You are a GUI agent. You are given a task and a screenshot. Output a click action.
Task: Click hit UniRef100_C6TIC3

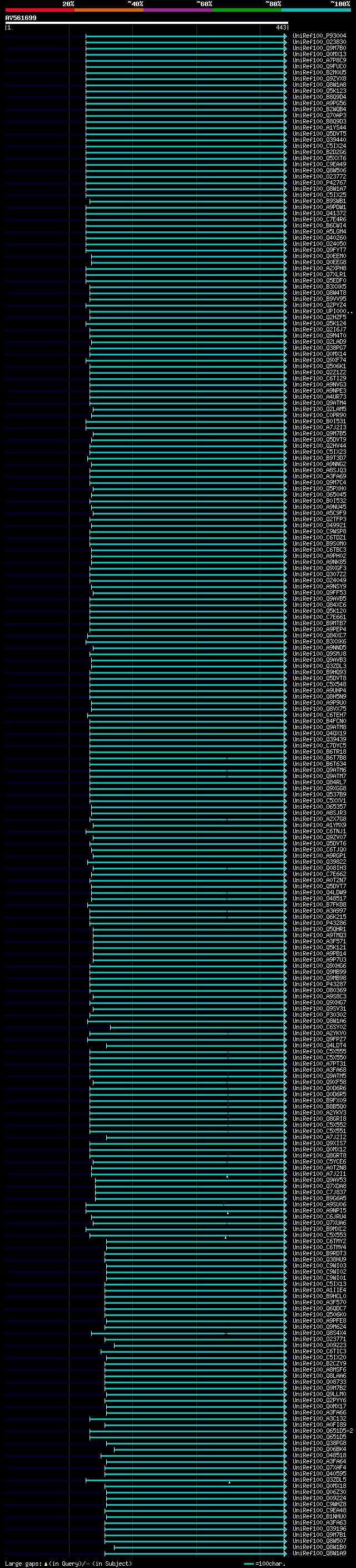[x=319, y=1351]
